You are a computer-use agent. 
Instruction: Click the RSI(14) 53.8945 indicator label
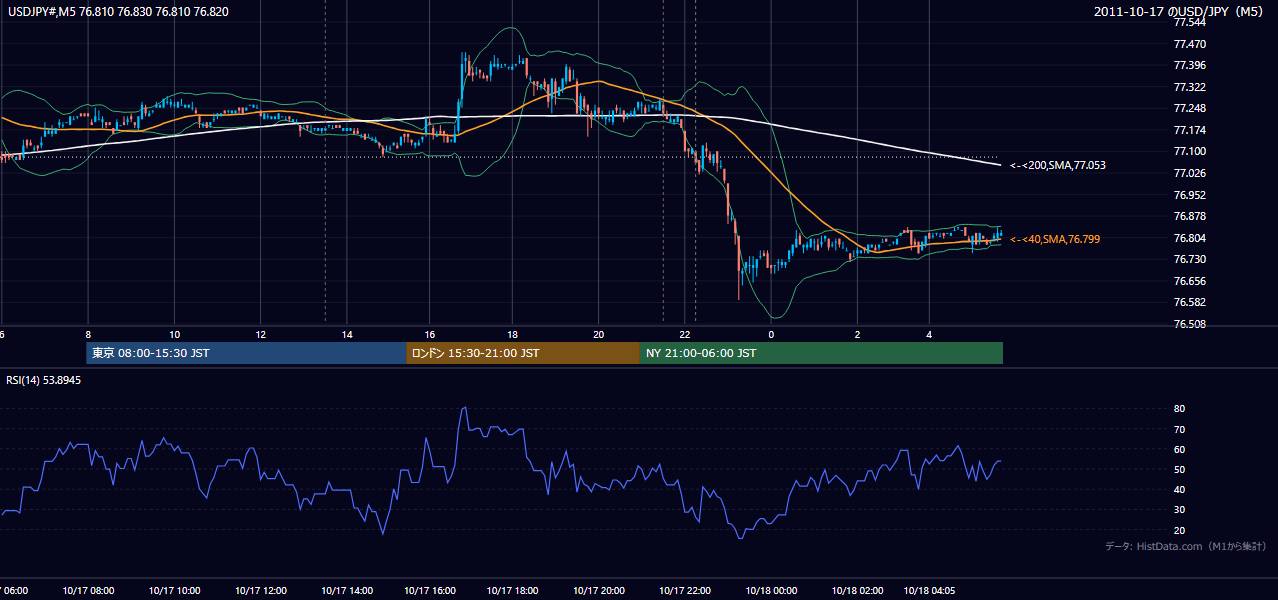click(x=44, y=380)
